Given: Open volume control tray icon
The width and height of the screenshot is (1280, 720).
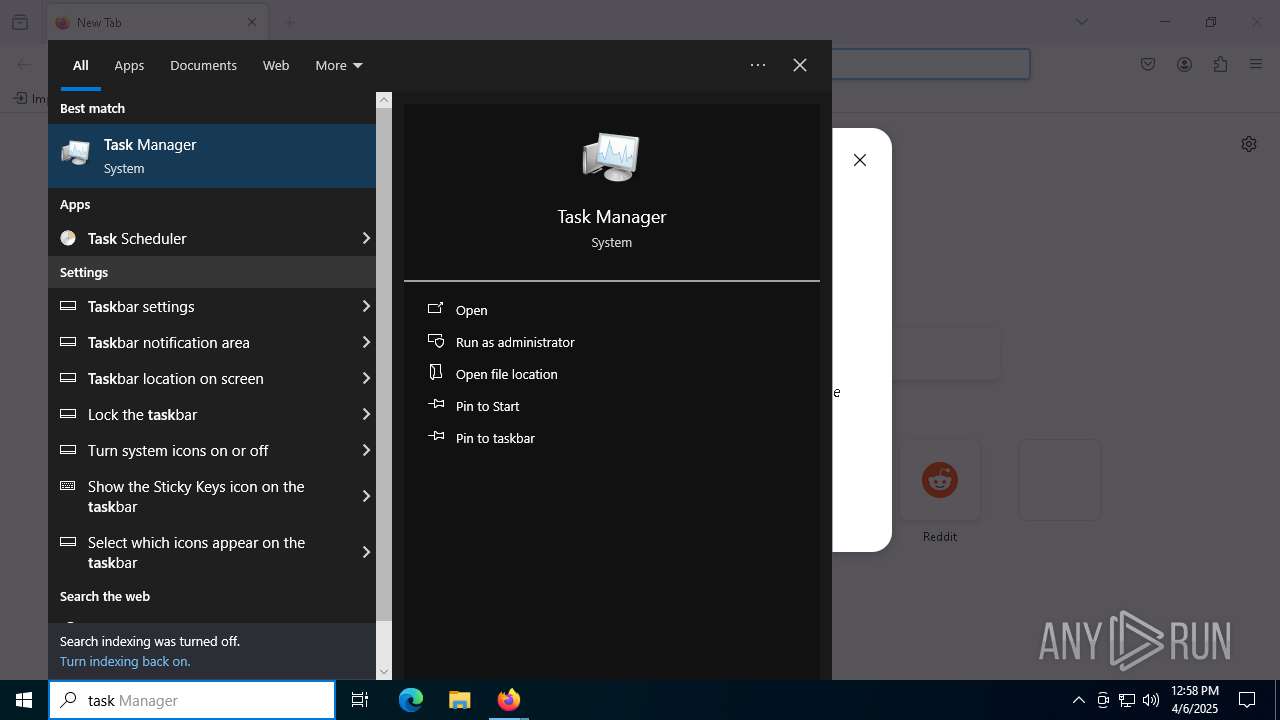Looking at the screenshot, I should [x=1151, y=700].
